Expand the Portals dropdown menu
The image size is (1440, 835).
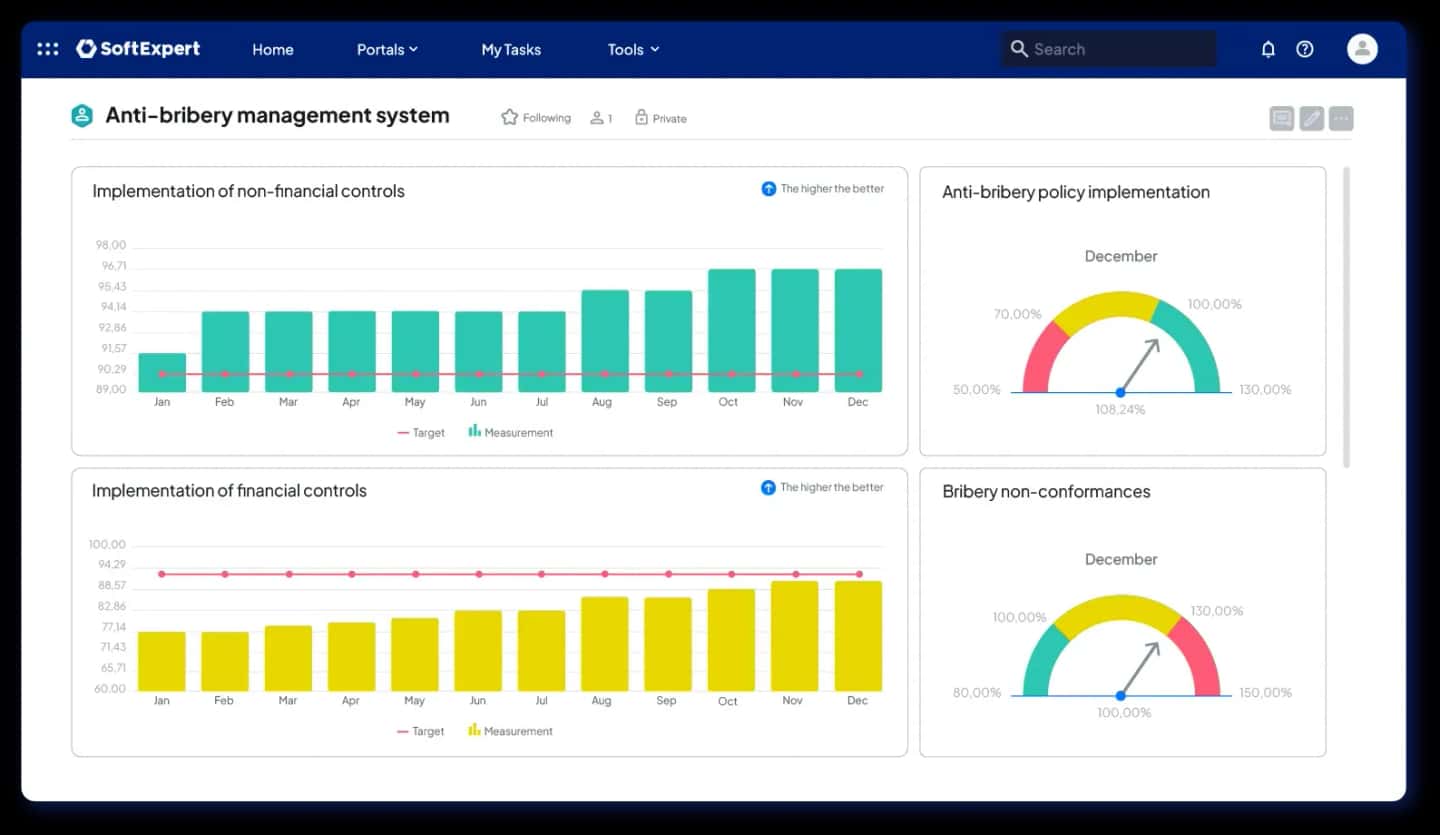(x=387, y=49)
